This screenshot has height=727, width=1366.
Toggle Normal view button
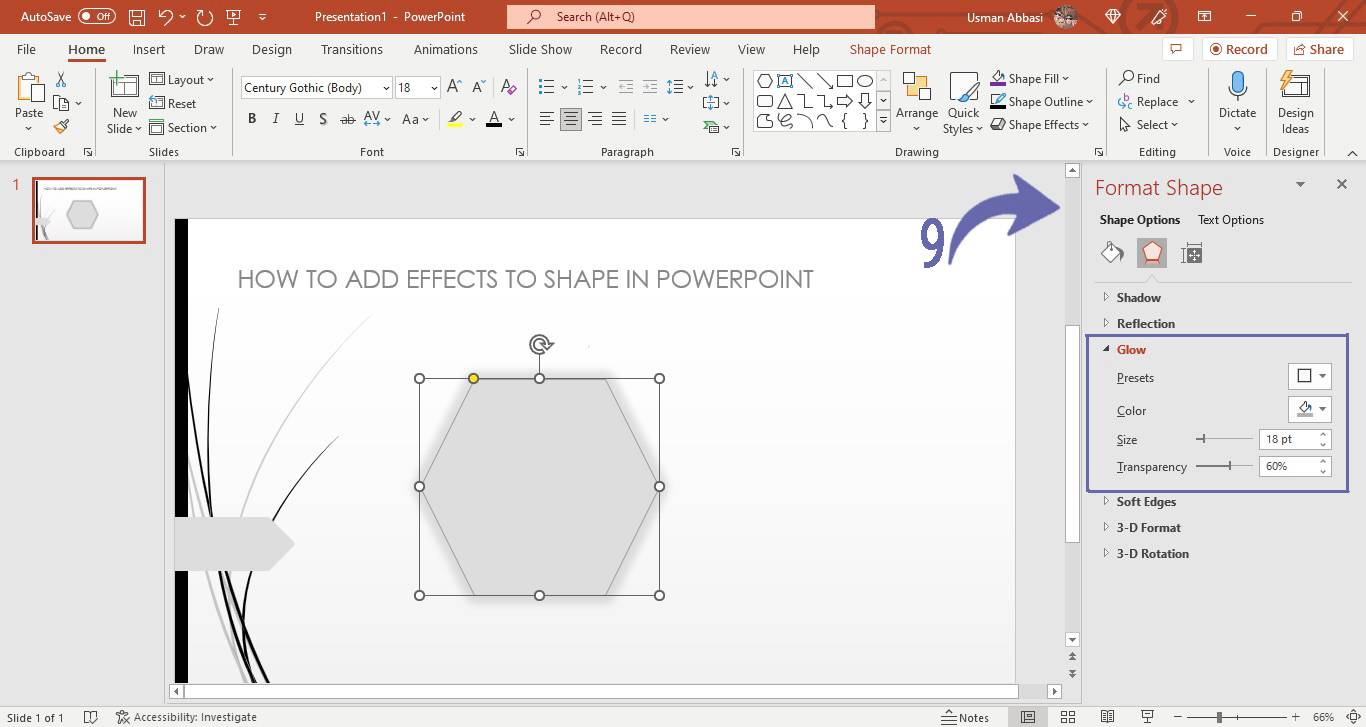[1028, 717]
